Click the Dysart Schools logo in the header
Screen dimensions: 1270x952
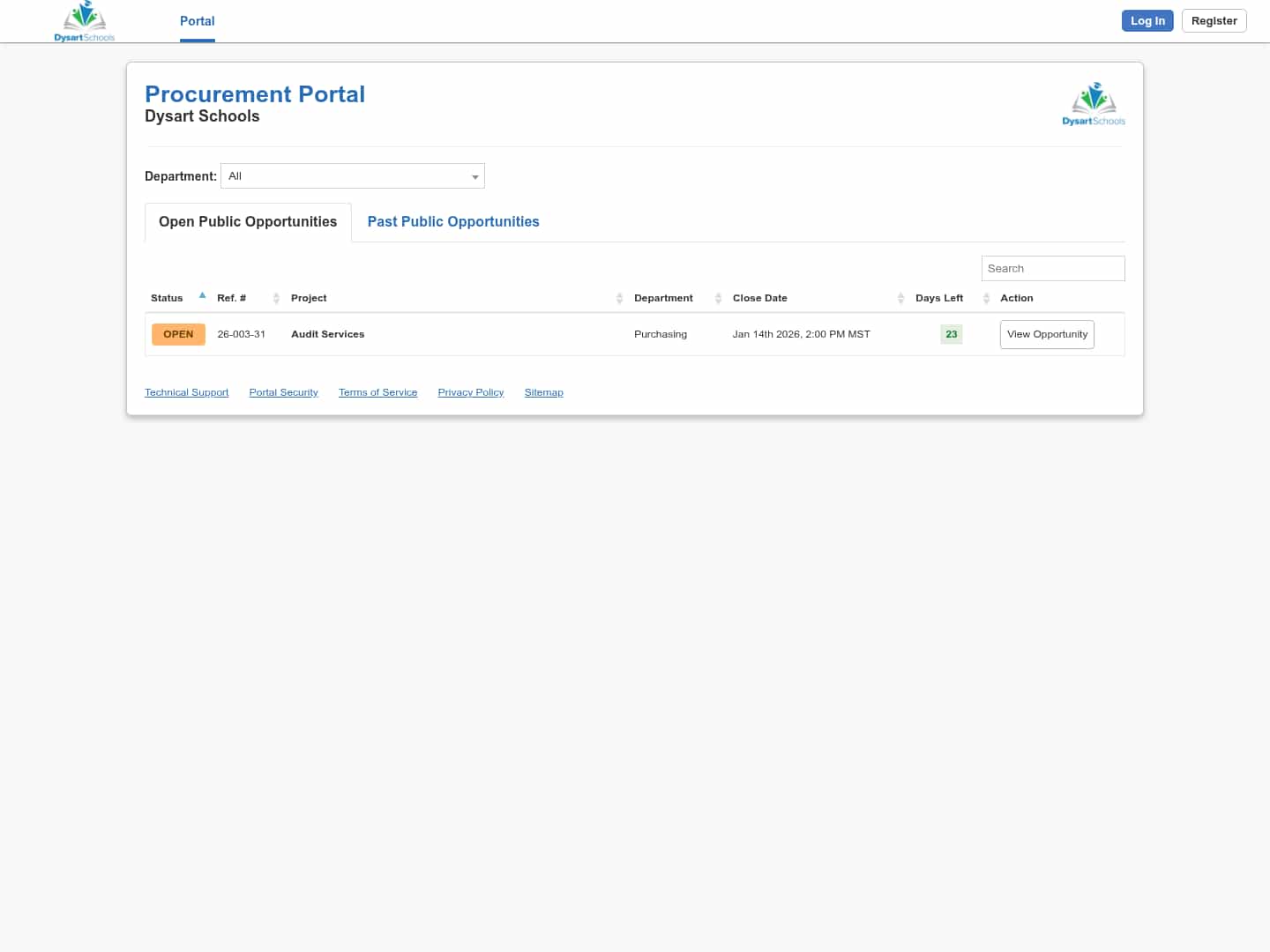[84, 21]
